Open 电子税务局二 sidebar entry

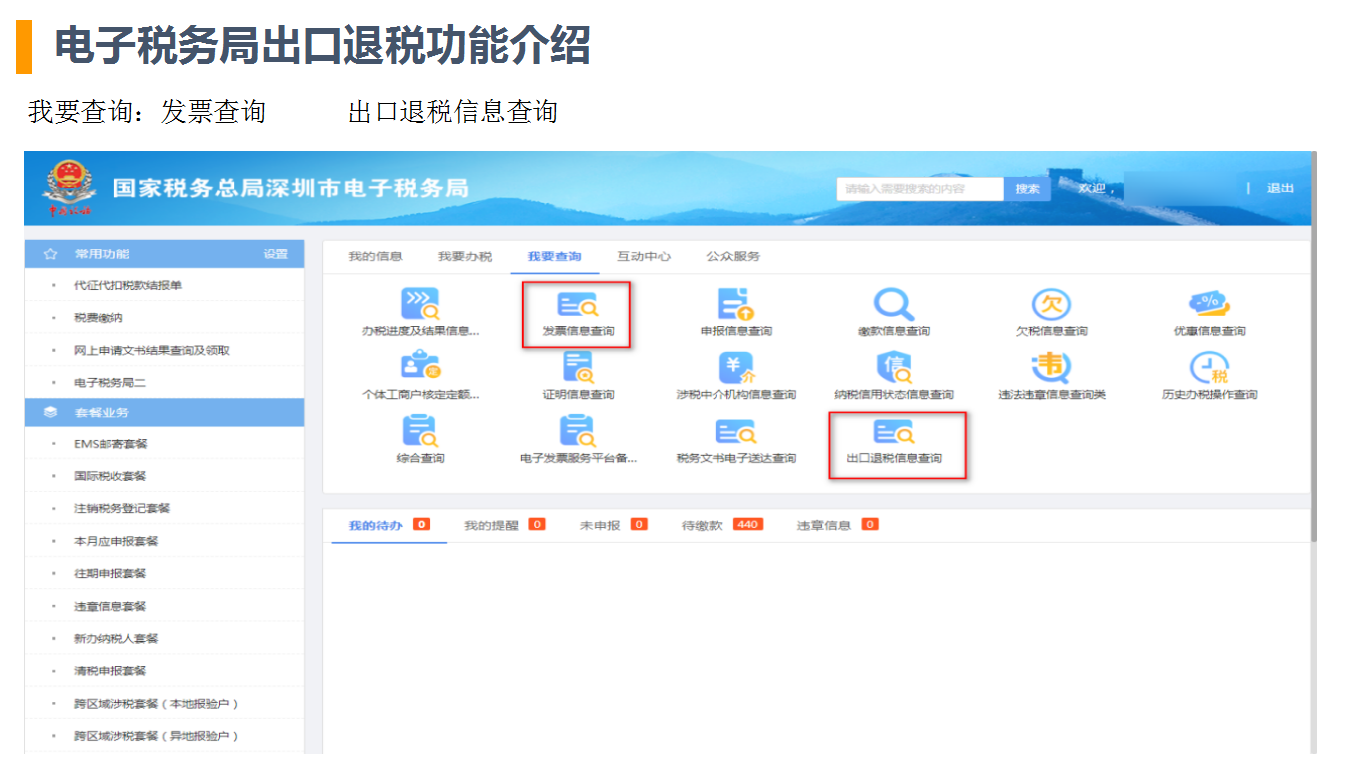[165, 383]
